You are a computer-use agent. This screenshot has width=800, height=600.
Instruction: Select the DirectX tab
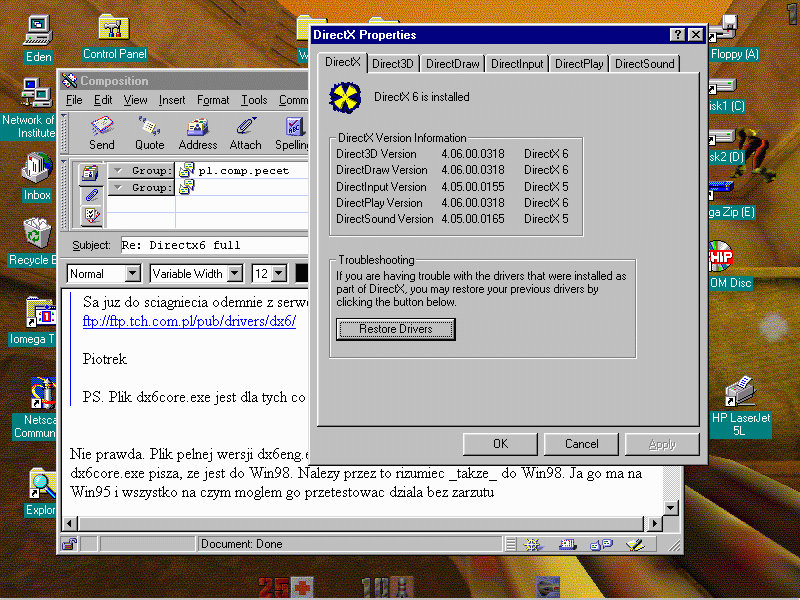342,62
